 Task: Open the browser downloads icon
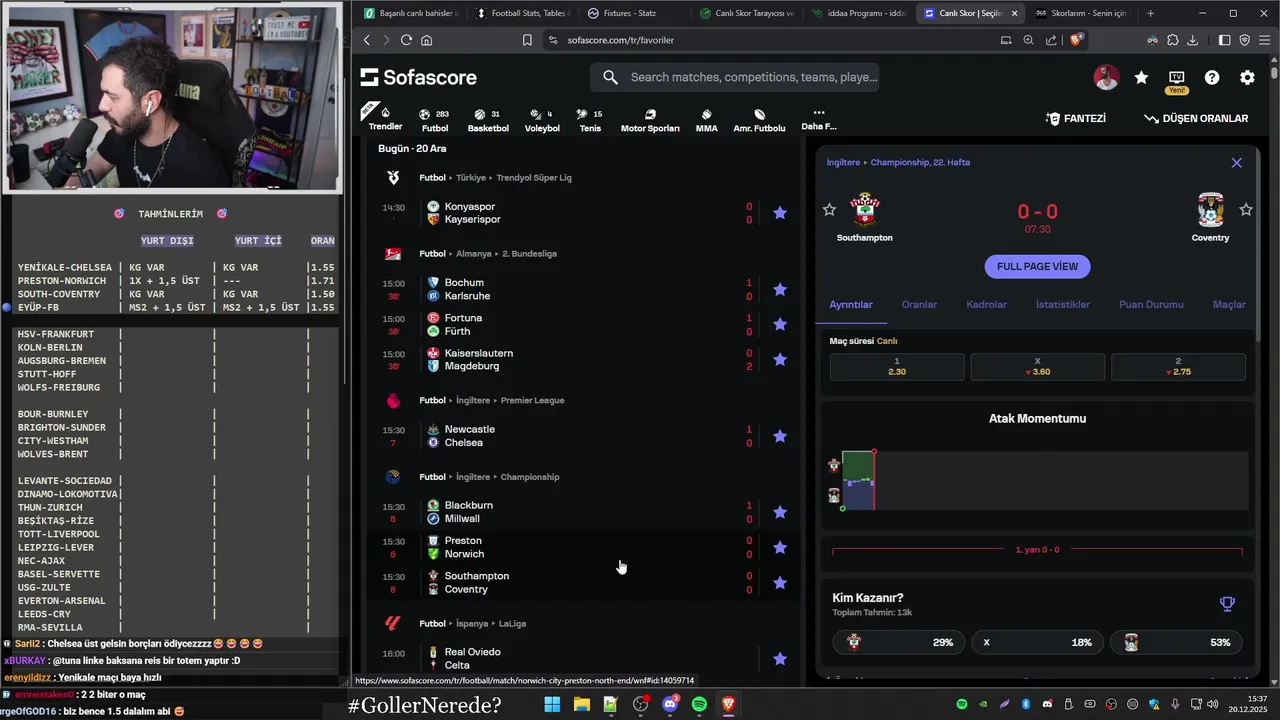[1192, 40]
